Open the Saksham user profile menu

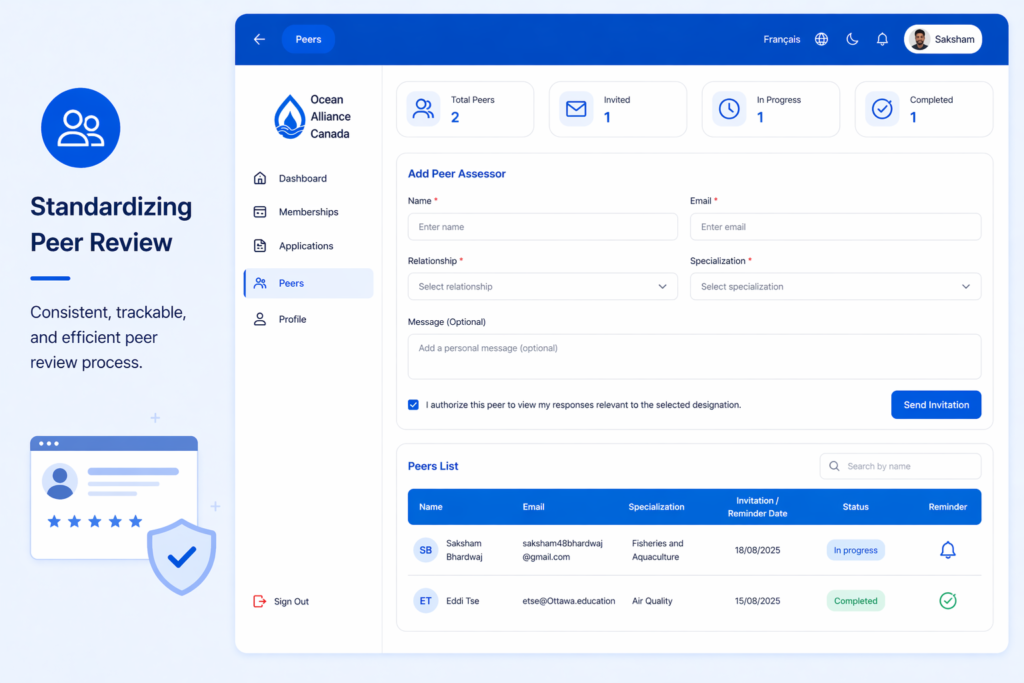[x=943, y=39]
